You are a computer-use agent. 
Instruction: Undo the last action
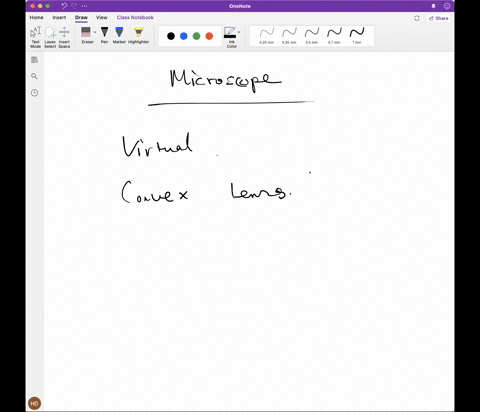coord(64,6)
